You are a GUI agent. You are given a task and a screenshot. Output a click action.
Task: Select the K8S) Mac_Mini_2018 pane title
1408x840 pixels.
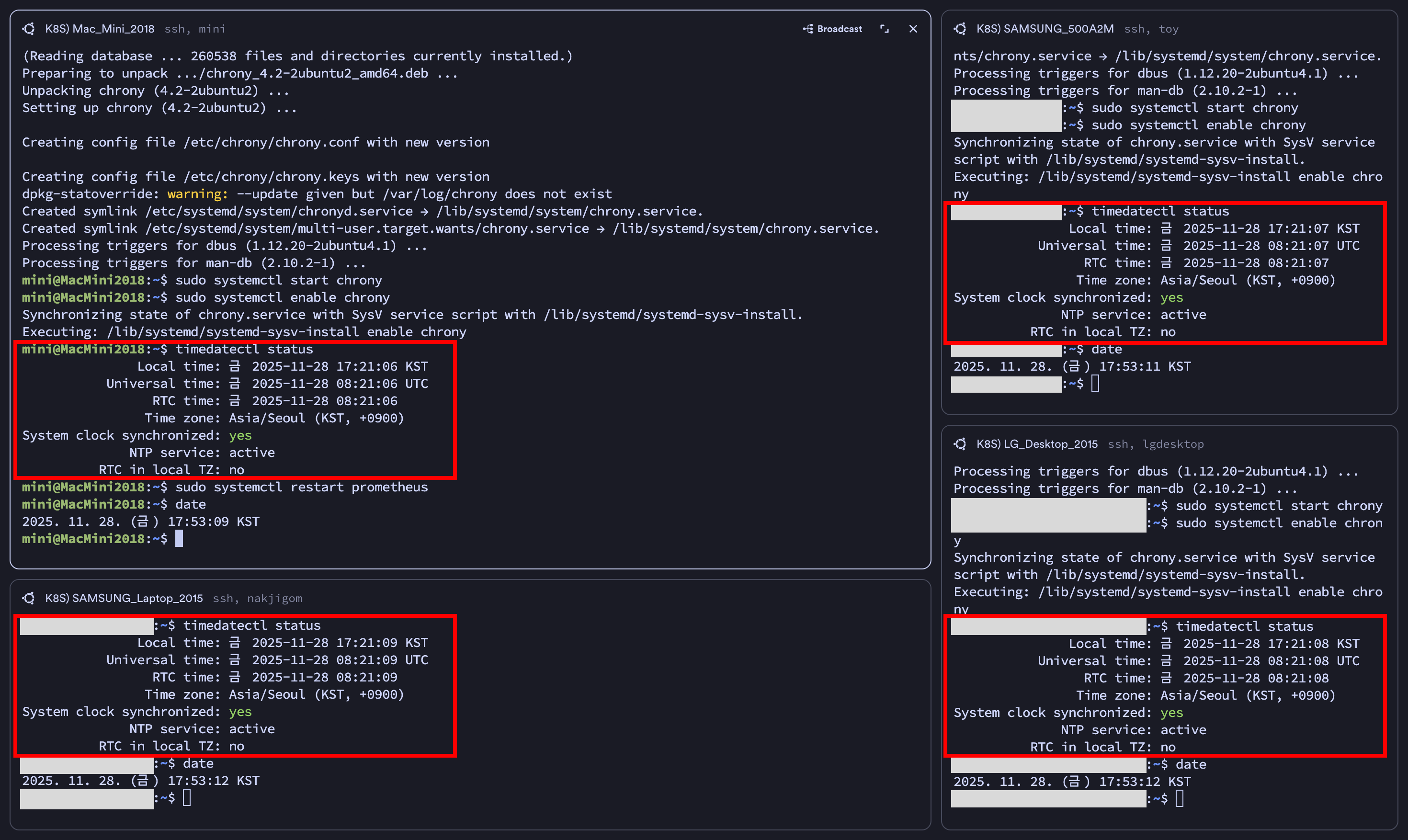[x=100, y=29]
